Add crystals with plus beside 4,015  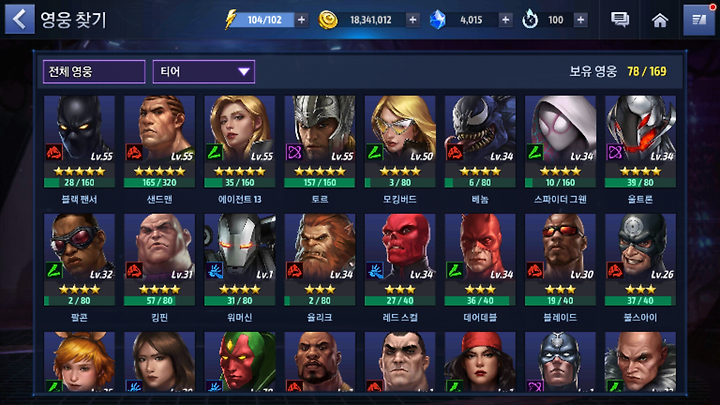(x=506, y=20)
